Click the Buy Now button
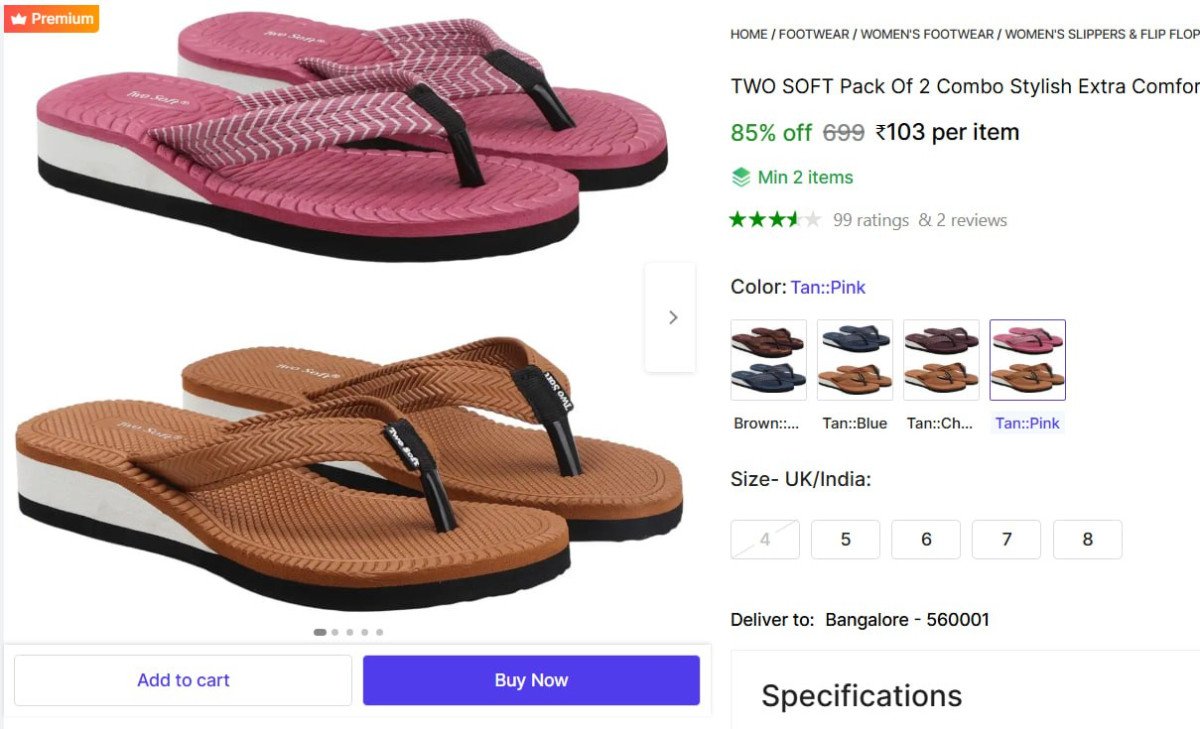 531,680
